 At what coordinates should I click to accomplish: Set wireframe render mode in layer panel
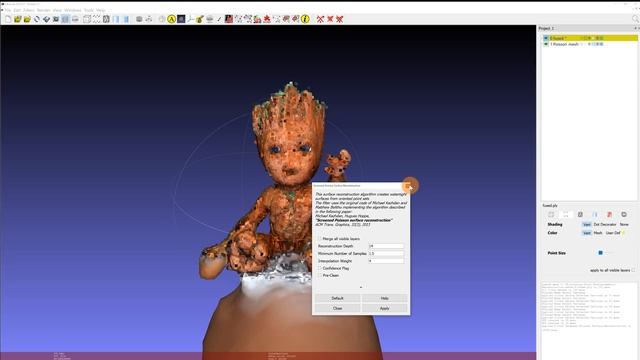[x=580, y=214]
